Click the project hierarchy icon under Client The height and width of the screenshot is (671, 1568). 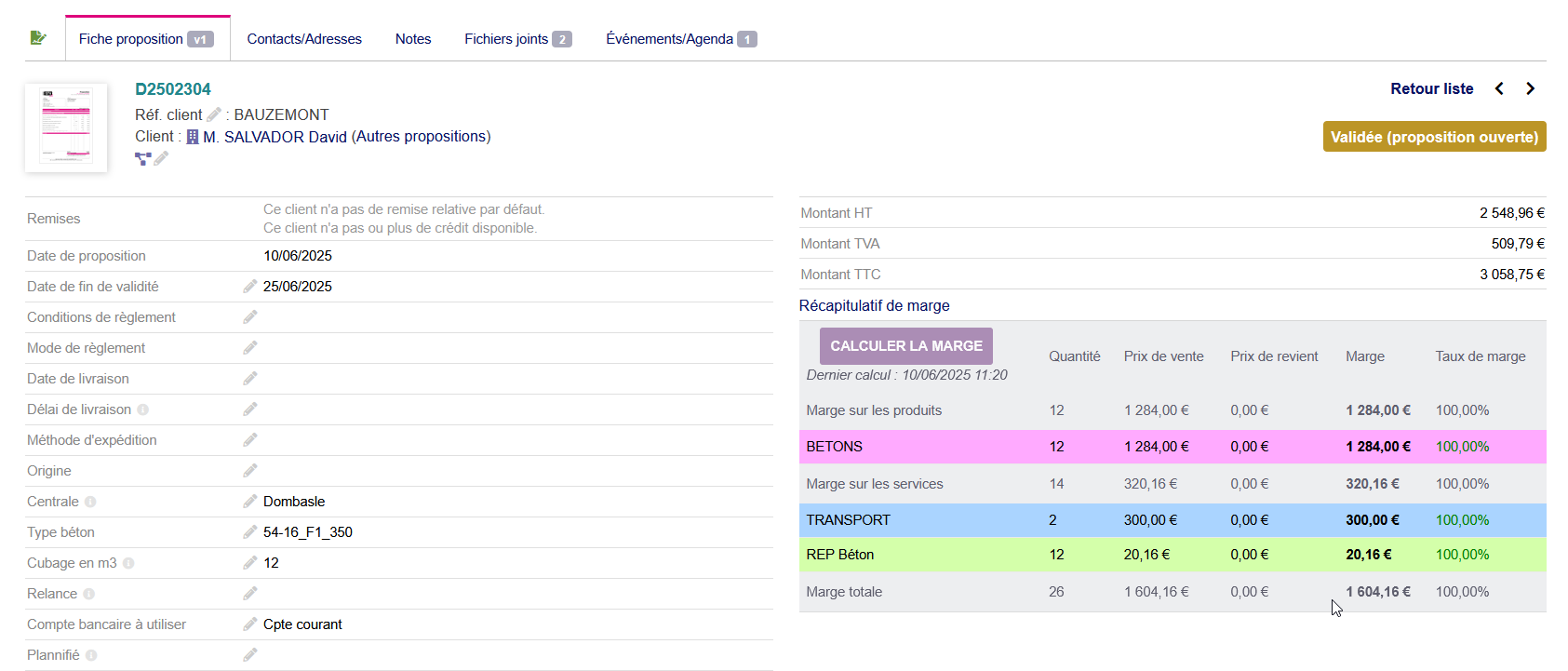142,159
